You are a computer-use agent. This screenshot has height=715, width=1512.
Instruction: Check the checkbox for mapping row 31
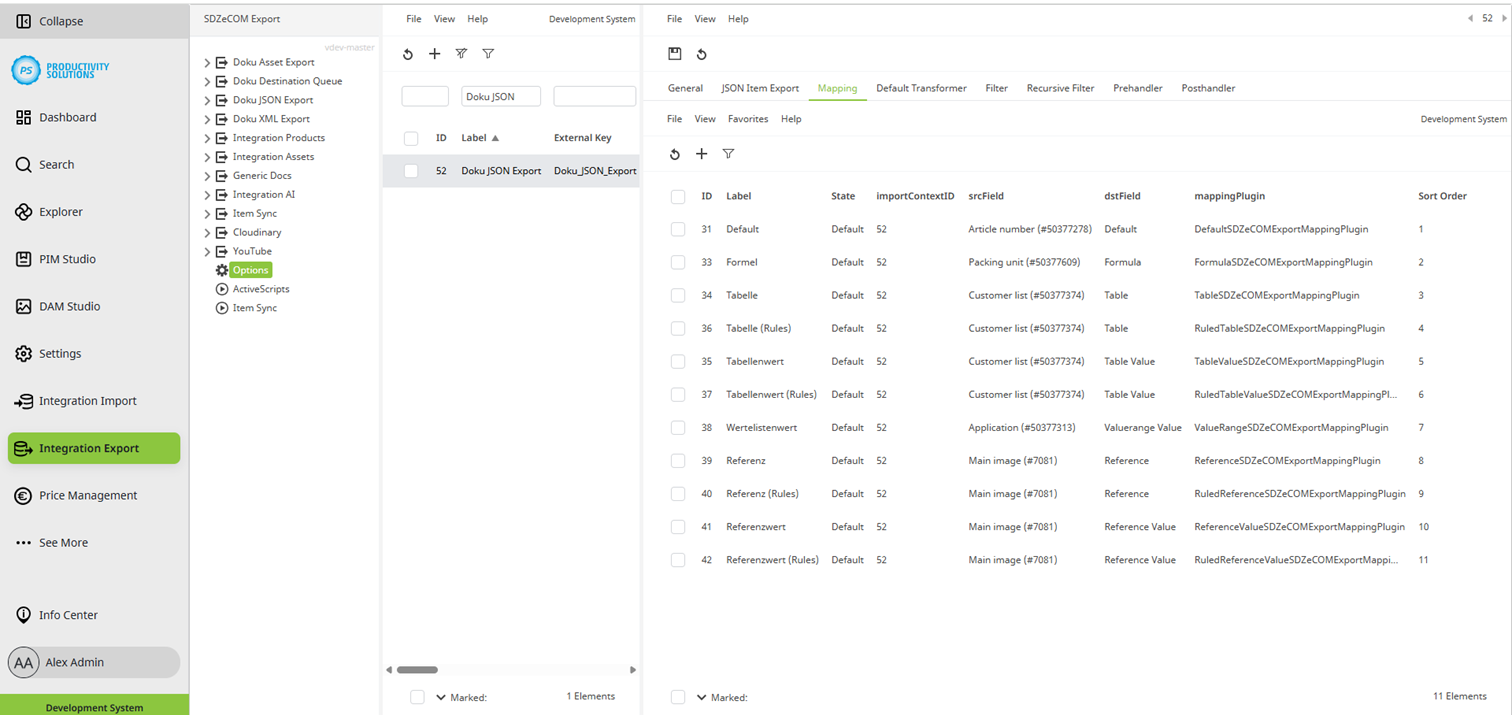[678, 229]
